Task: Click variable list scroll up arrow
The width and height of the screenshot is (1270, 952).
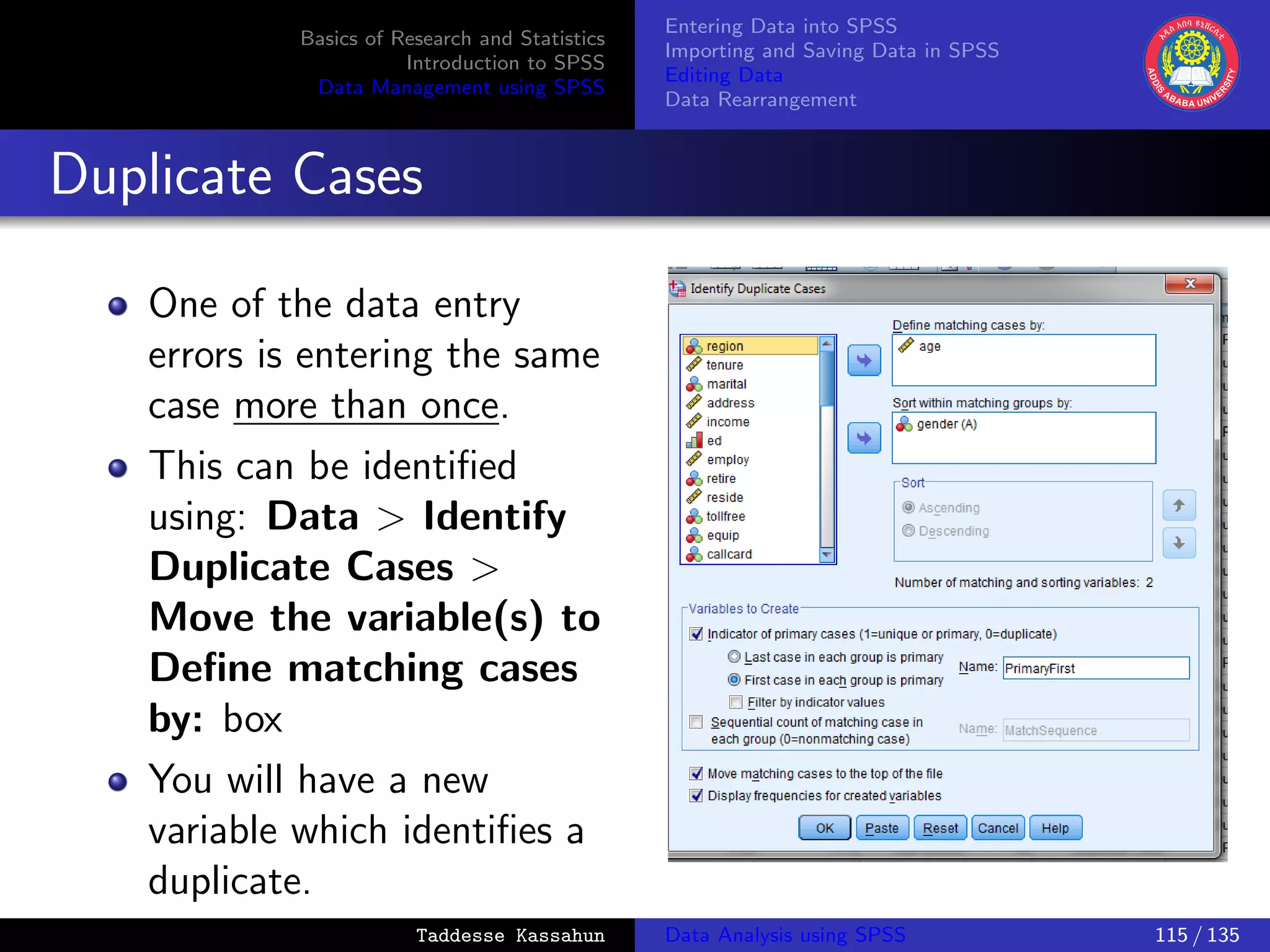Action: pyautogui.click(x=827, y=343)
